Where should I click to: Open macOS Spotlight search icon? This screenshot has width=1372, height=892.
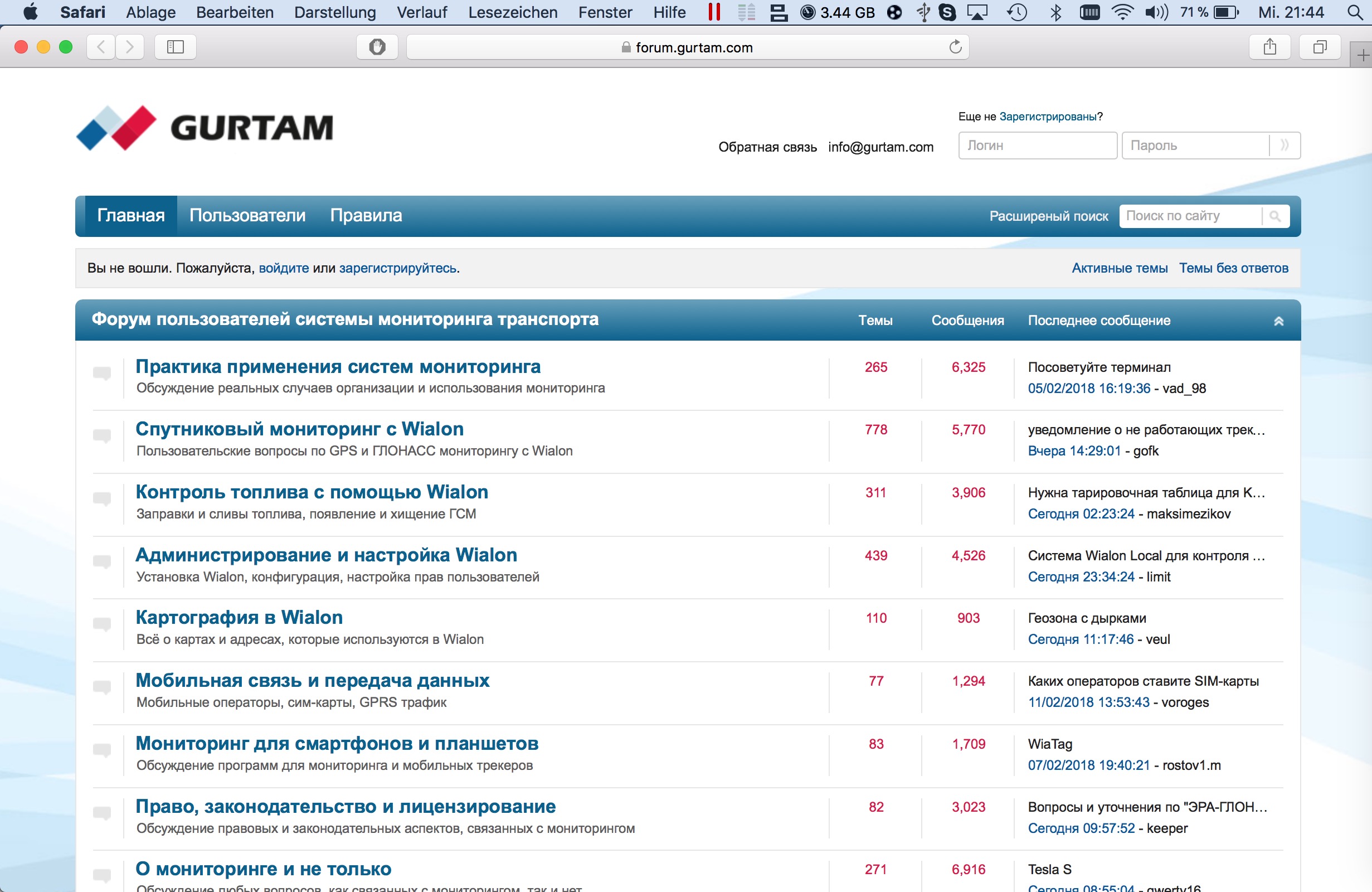1355,12
